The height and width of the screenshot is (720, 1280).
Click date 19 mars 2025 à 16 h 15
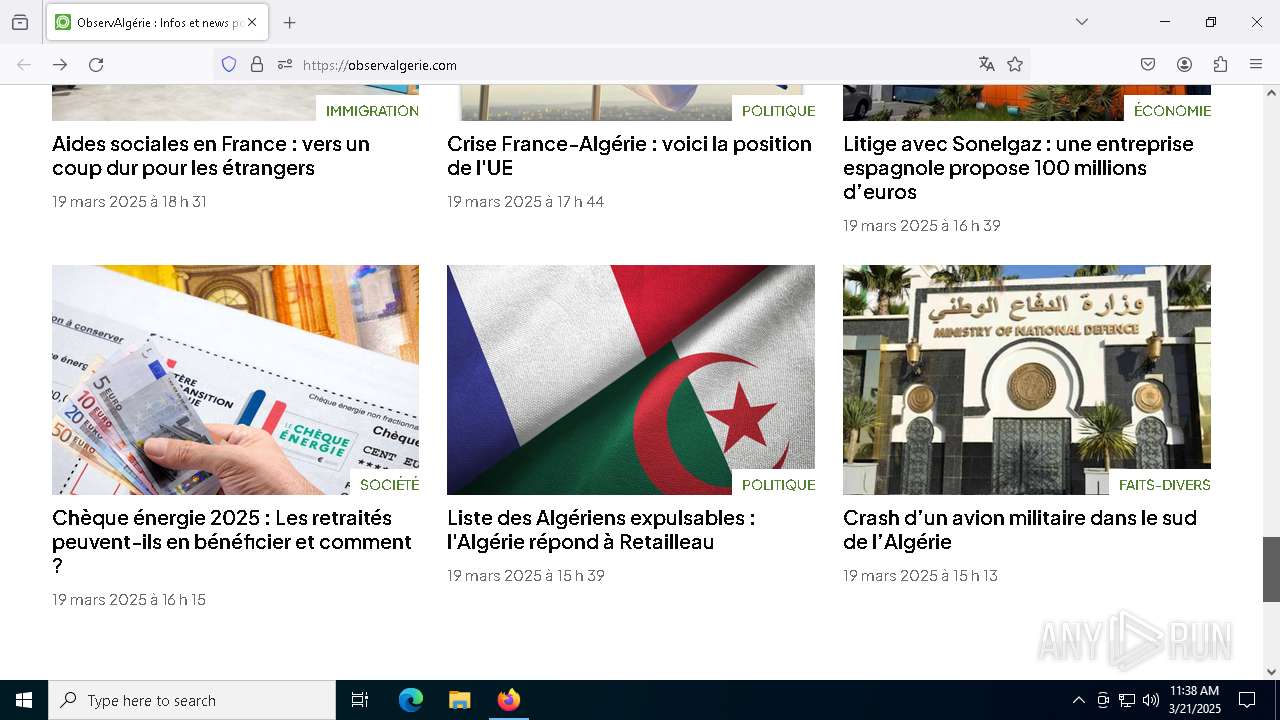pyautogui.click(x=129, y=600)
